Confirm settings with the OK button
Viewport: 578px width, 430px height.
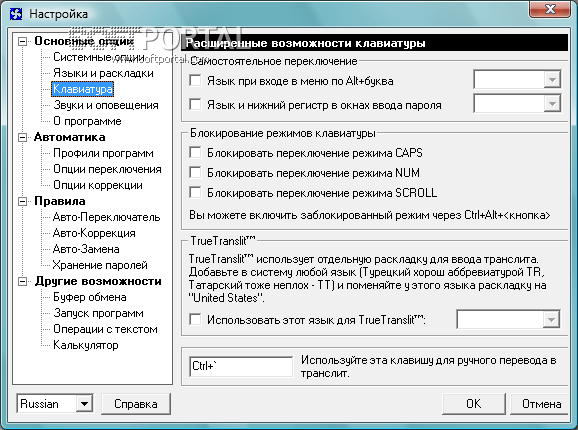[x=473, y=404]
